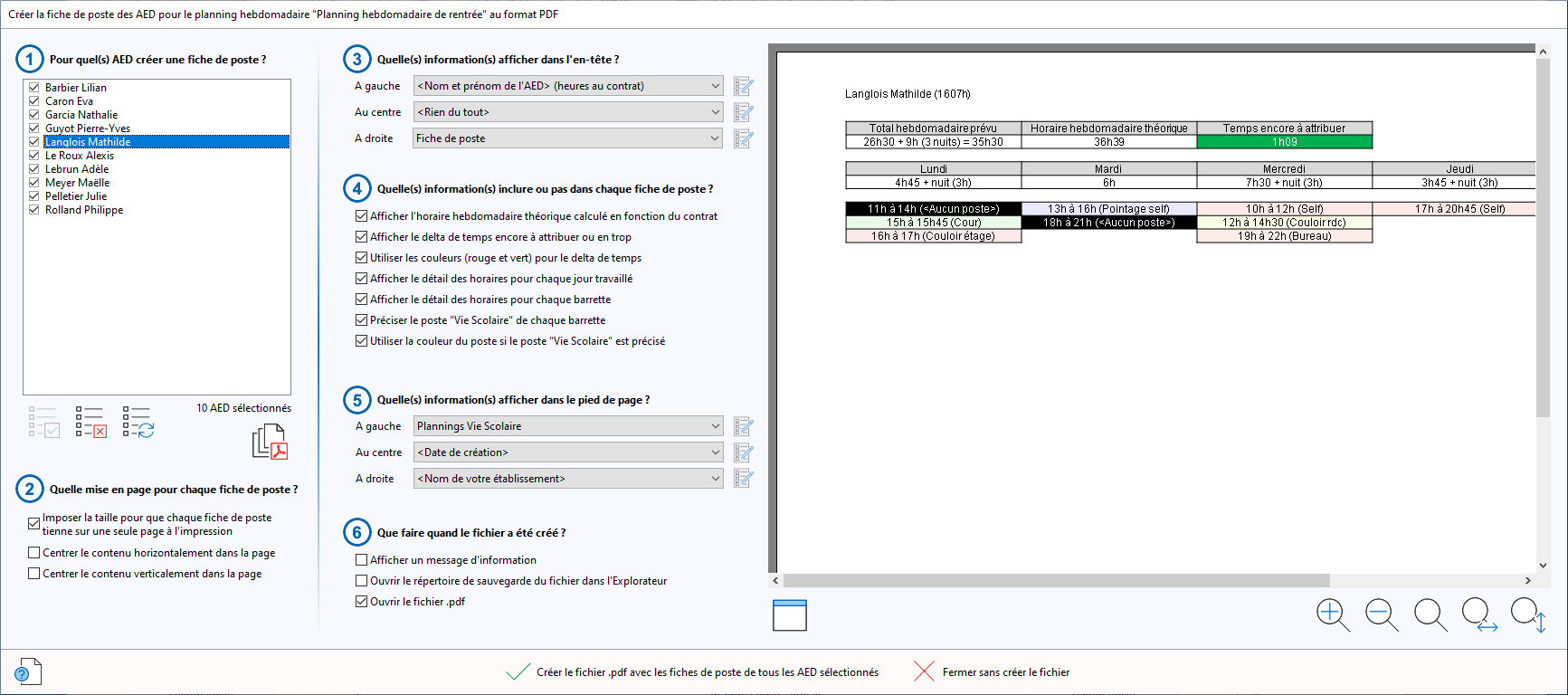Zoom in on the preview with the plus magnifier

1333,614
